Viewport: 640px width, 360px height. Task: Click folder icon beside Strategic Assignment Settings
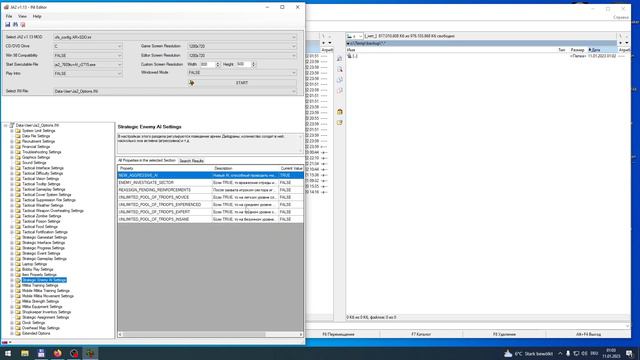(18, 317)
